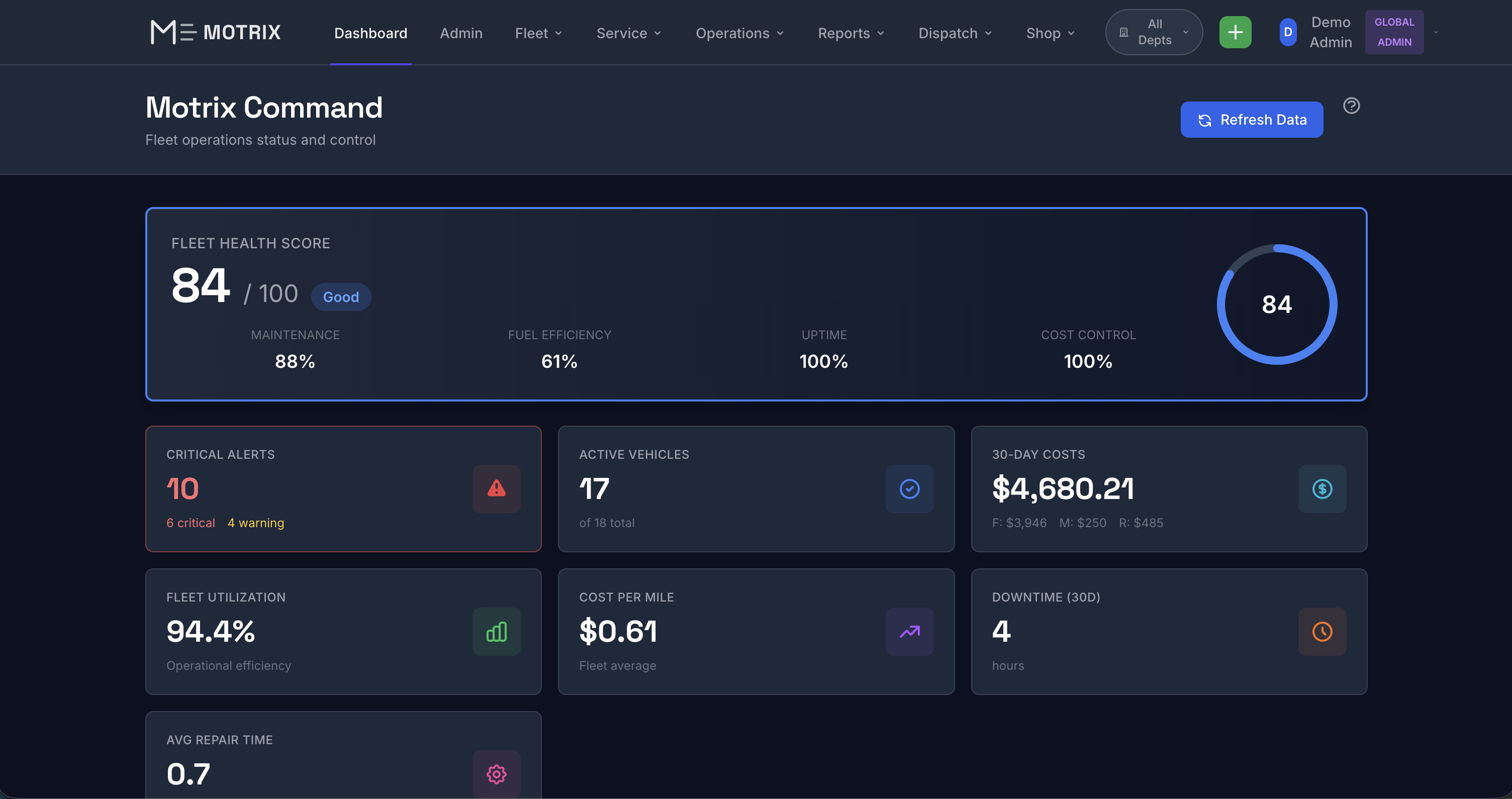Click the Refresh Data button
Screen dimensions: 1512x799
pyautogui.click(x=1252, y=119)
